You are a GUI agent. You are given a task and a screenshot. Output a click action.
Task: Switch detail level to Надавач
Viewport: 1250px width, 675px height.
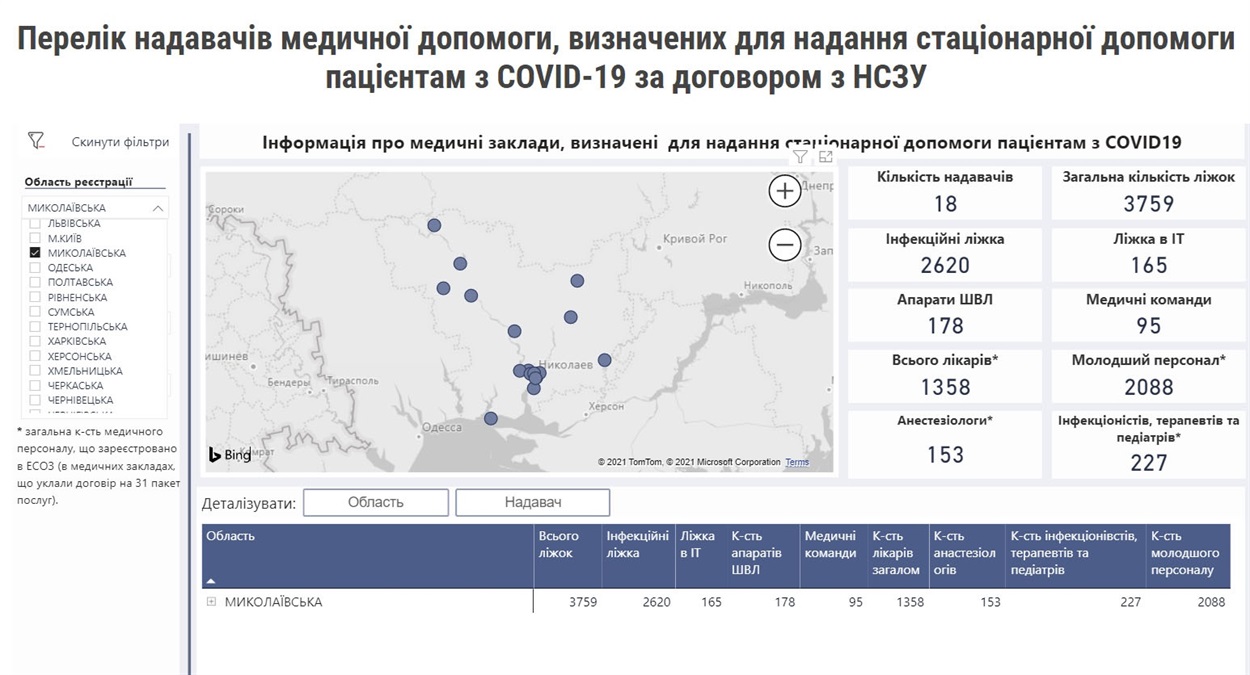click(532, 502)
